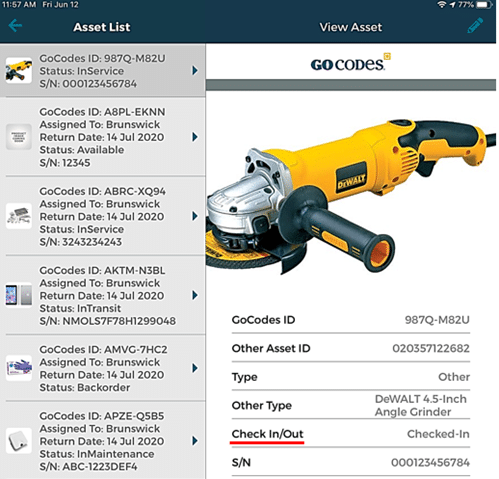Image resolution: width=499 pixels, height=479 pixels.
Task: Select the list text GoCodes ID: 987Q-M82U
Action: (x=102, y=58)
